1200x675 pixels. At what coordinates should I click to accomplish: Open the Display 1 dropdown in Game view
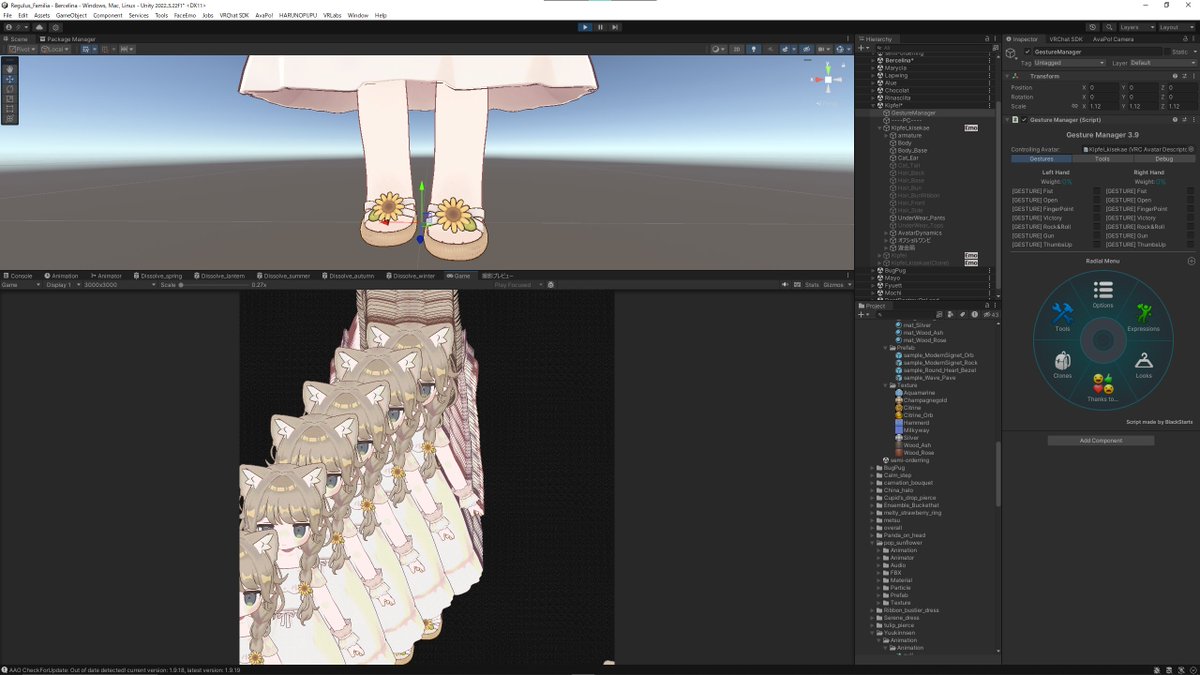[x=63, y=285]
